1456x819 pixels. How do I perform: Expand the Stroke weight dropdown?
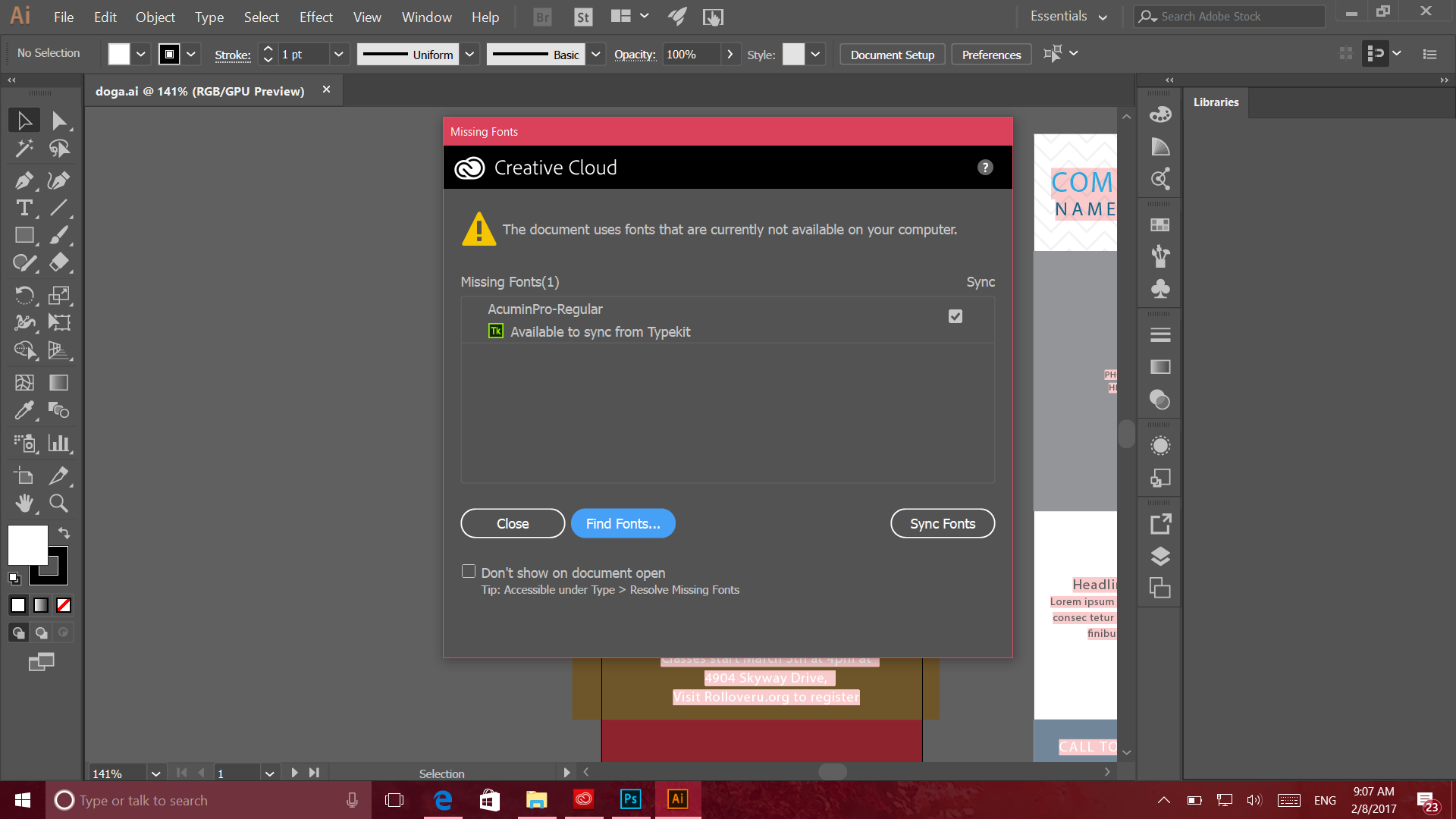click(x=339, y=54)
